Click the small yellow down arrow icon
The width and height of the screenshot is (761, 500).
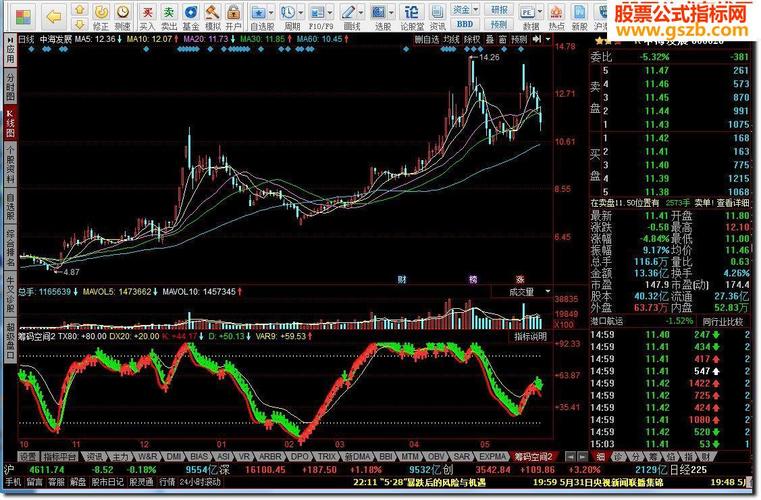80,24
